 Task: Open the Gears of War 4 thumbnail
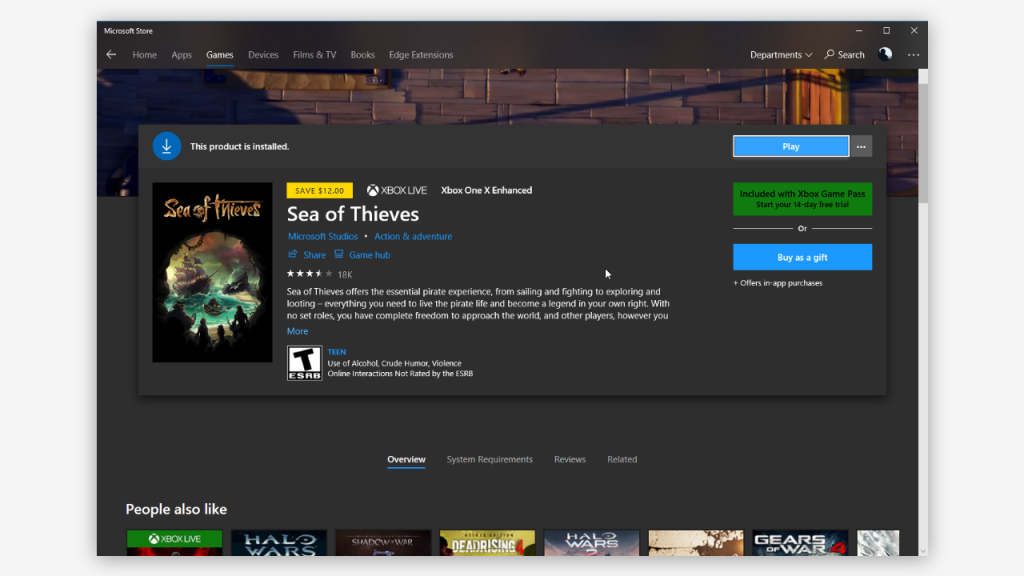[x=800, y=543]
